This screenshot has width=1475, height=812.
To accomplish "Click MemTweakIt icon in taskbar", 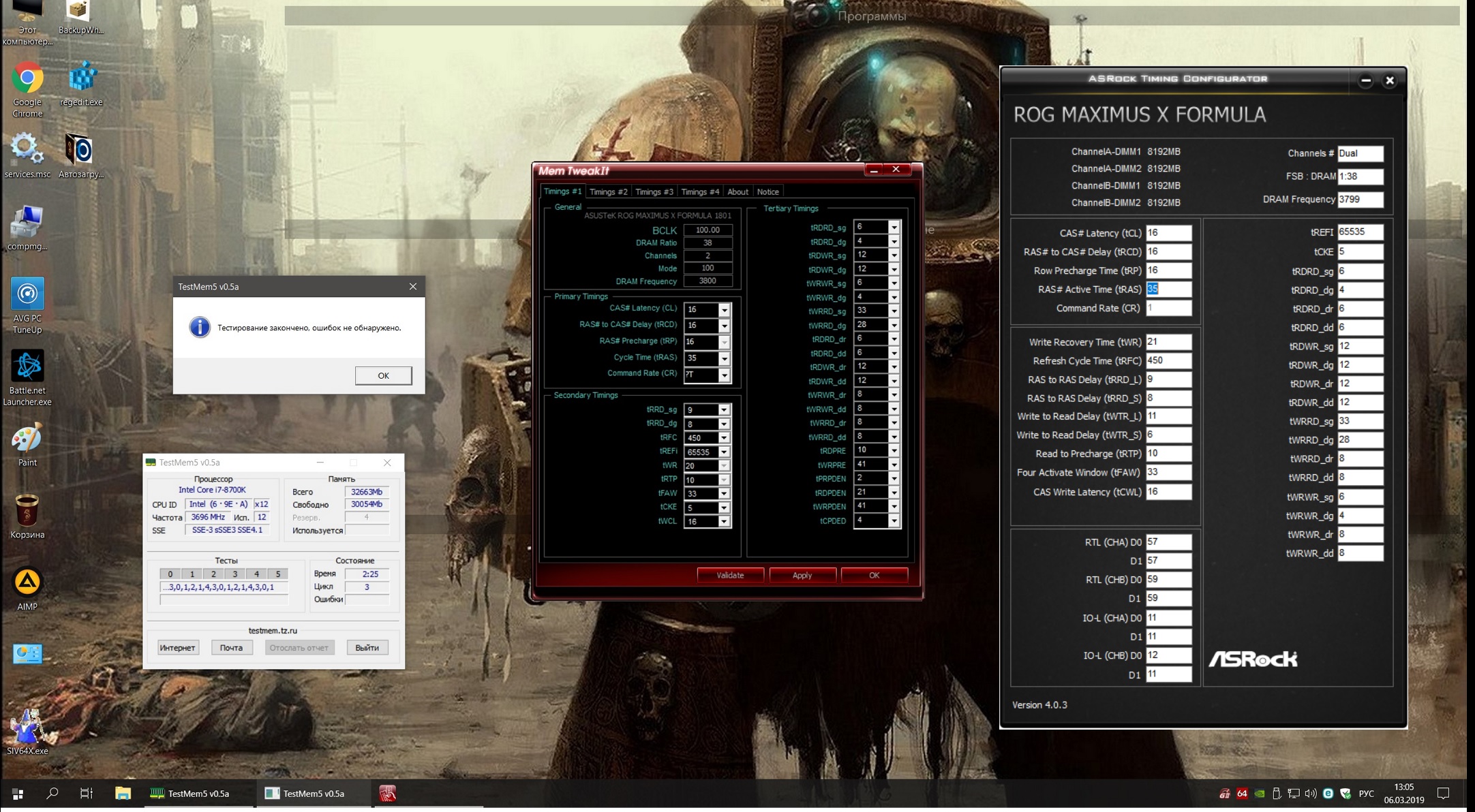I will [388, 793].
